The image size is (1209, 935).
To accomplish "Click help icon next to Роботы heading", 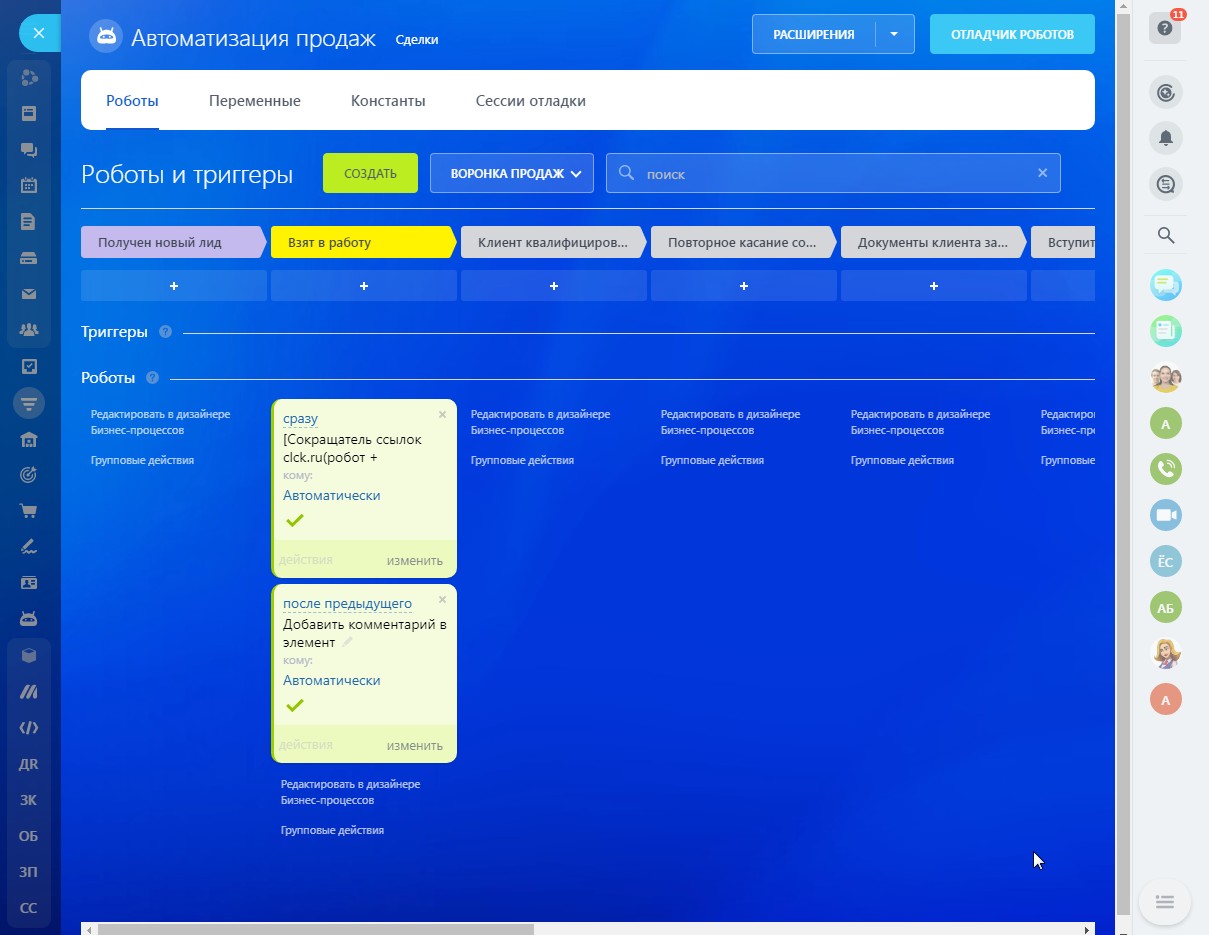I will tap(152, 378).
